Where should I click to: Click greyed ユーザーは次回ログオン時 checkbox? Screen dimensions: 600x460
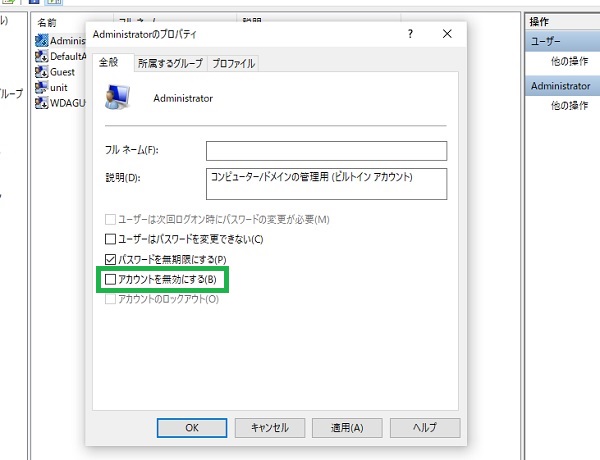[x=110, y=219]
